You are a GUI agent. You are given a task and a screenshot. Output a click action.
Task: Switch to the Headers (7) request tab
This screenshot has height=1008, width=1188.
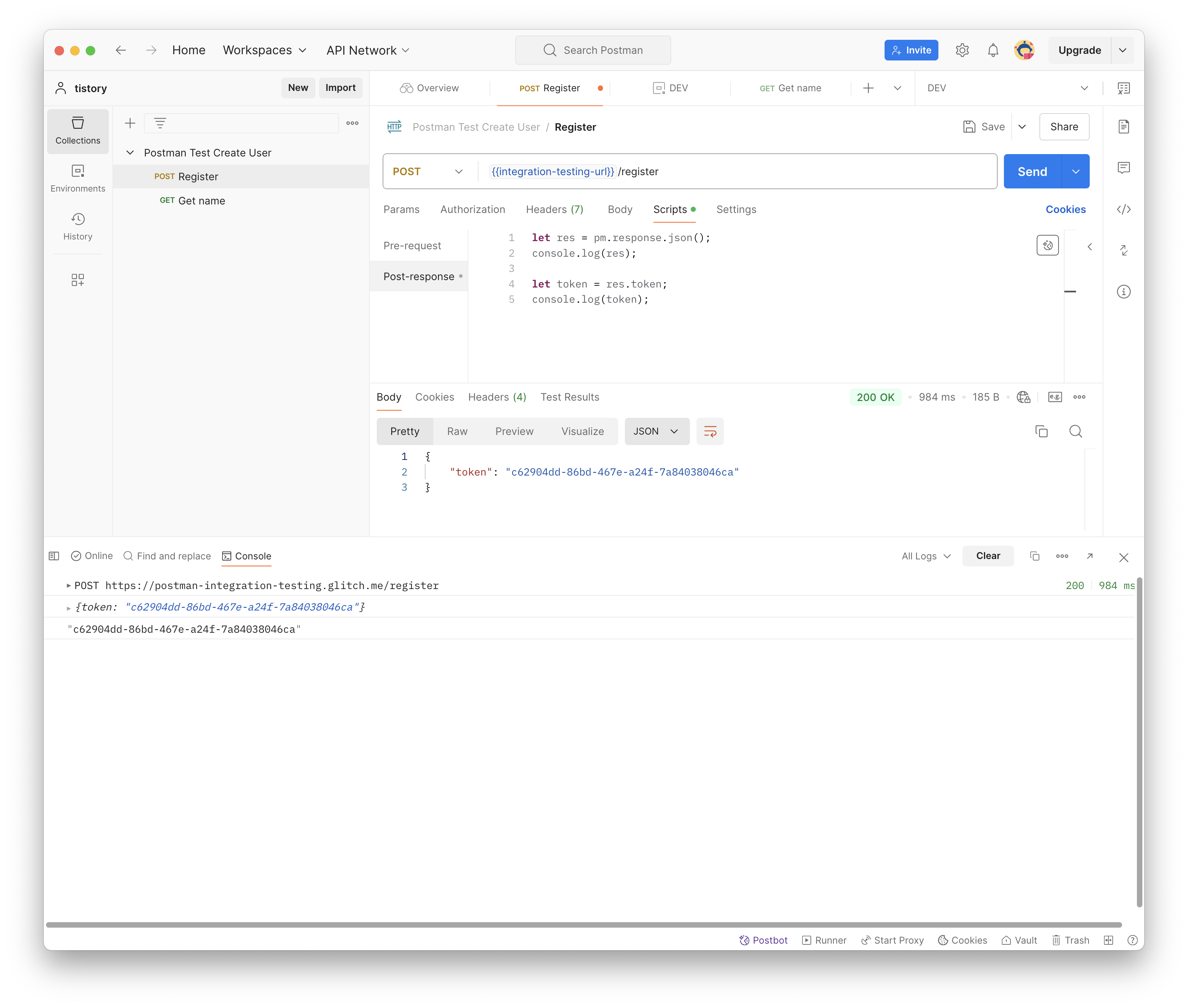pos(554,209)
